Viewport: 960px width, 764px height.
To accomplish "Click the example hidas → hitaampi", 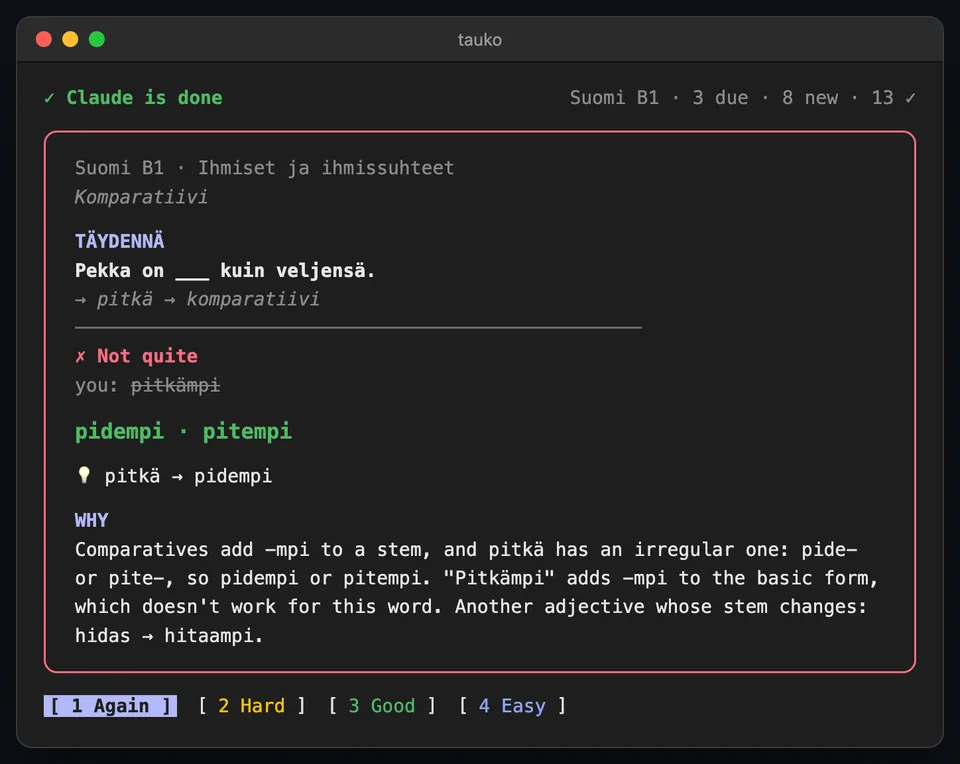I will pyautogui.click(x=169, y=636).
